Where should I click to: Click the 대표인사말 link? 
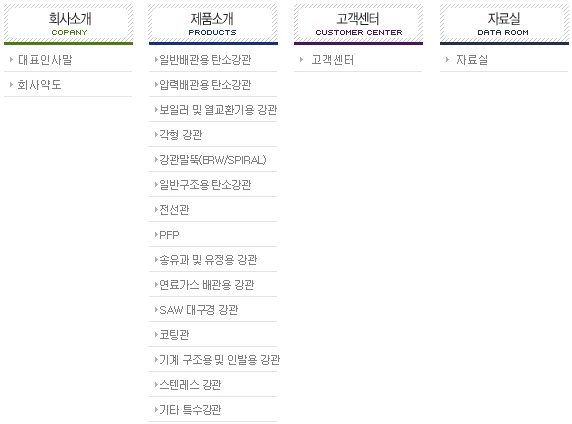click(45, 59)
